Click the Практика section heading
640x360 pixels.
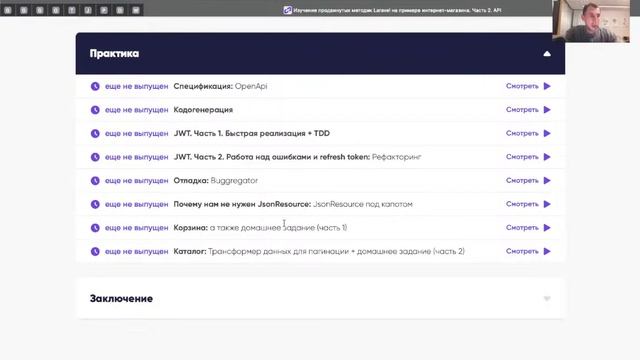tap(114, 53)
